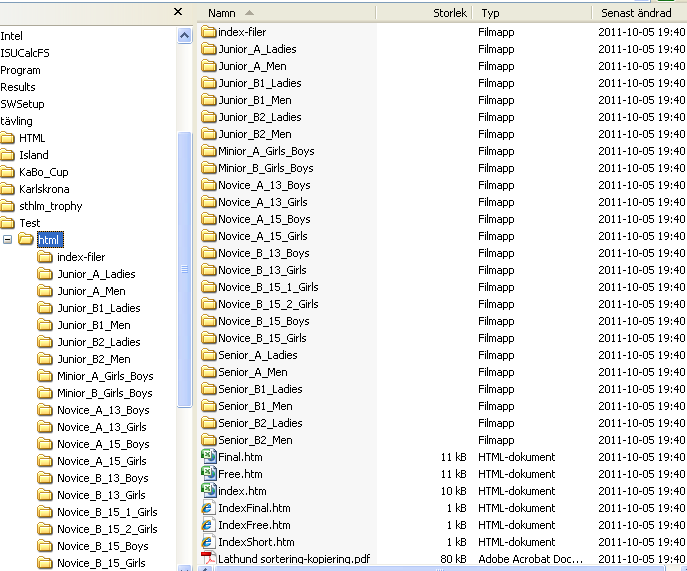Viewport: 687px width, 571px height.
Task: Click Senior_B2_Men folder icon in file list
Action: pyautogui.click(x=209, y=440)
